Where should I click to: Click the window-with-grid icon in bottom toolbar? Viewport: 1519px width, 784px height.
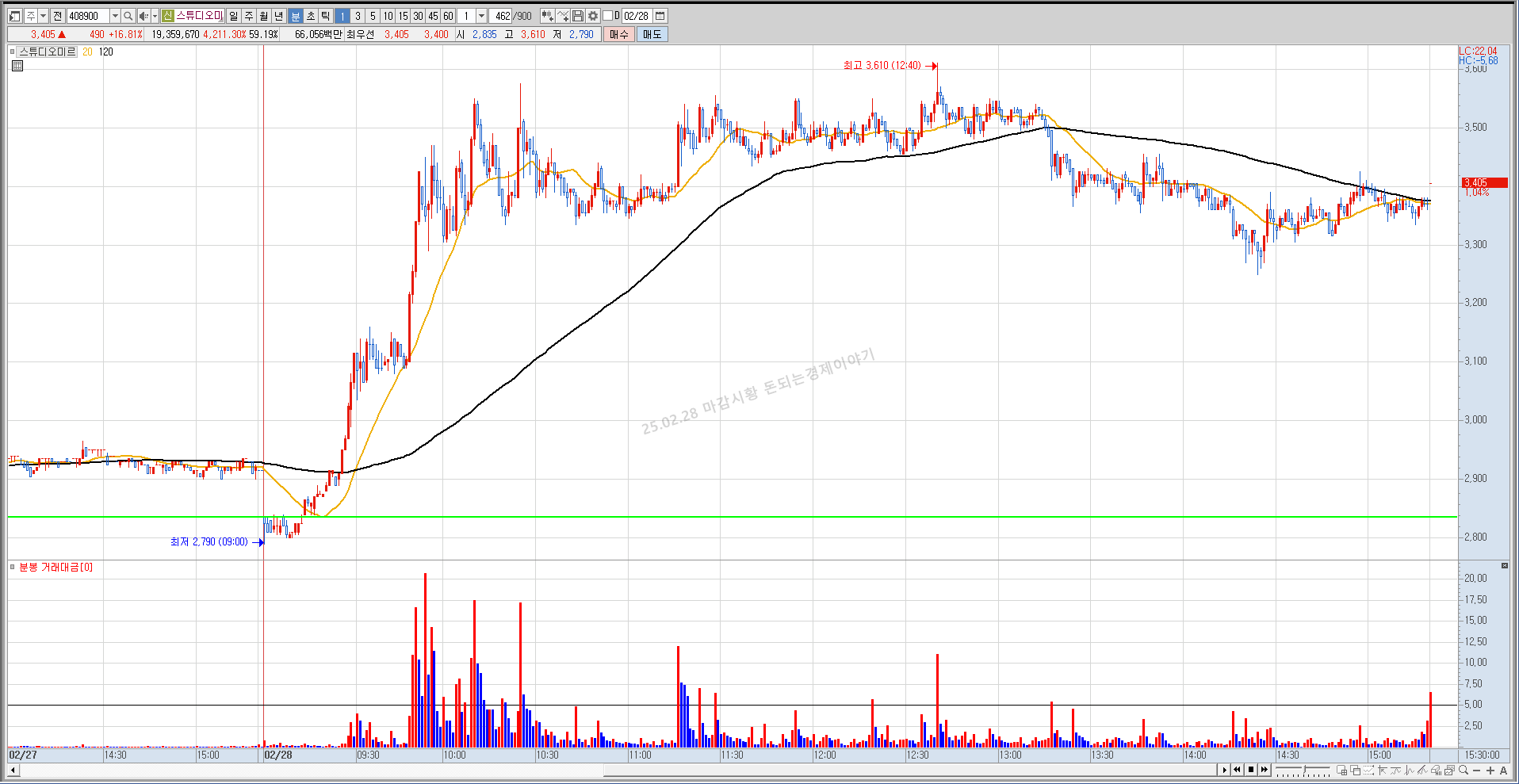pos(1341,770)
